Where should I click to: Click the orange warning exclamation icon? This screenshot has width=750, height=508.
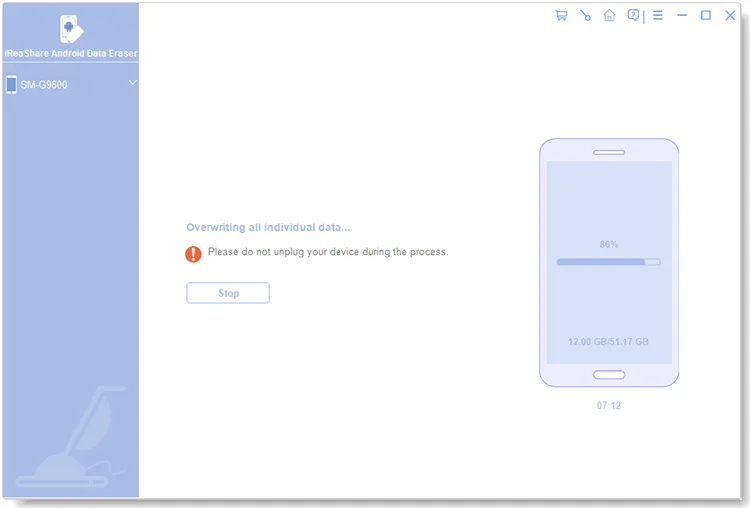point(193,254)
